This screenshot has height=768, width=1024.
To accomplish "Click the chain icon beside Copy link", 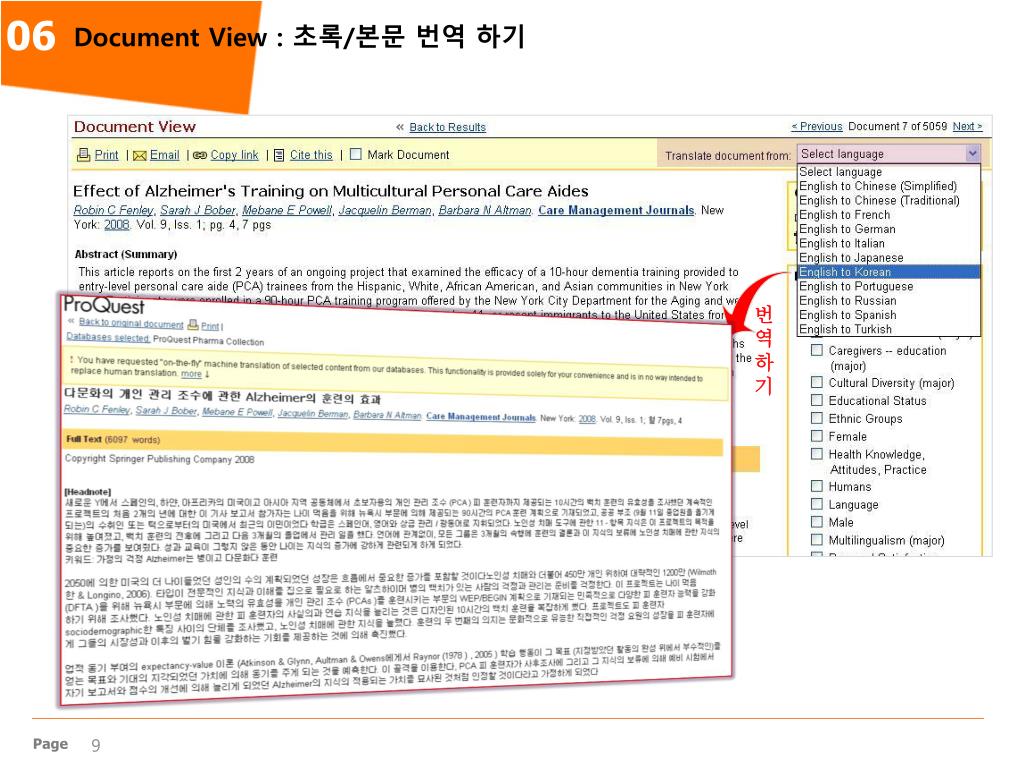I will 200,155.
